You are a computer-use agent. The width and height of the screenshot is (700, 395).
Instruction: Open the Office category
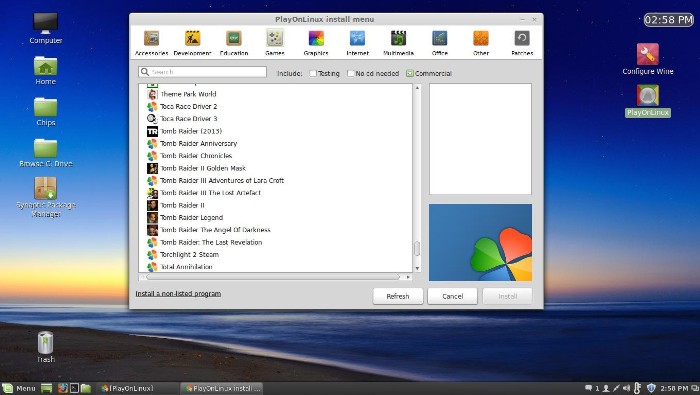(440, 43)
